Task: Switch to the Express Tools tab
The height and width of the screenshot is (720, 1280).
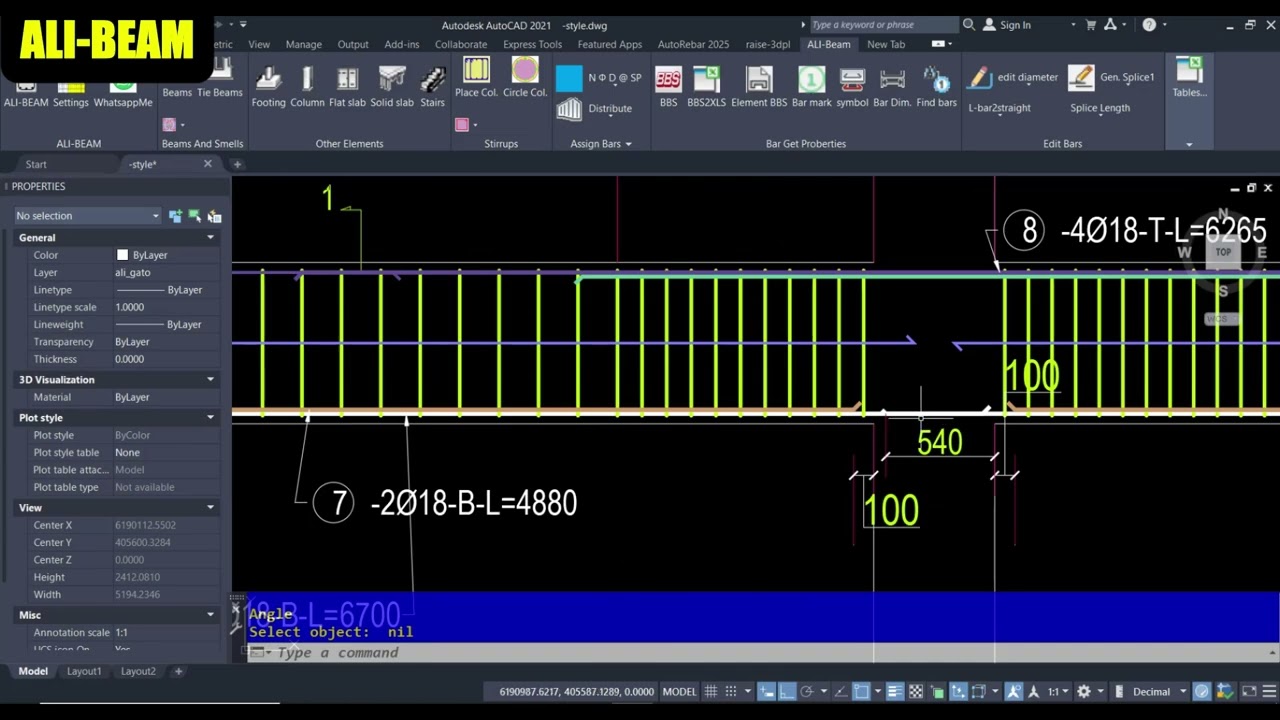Action: 532,44
